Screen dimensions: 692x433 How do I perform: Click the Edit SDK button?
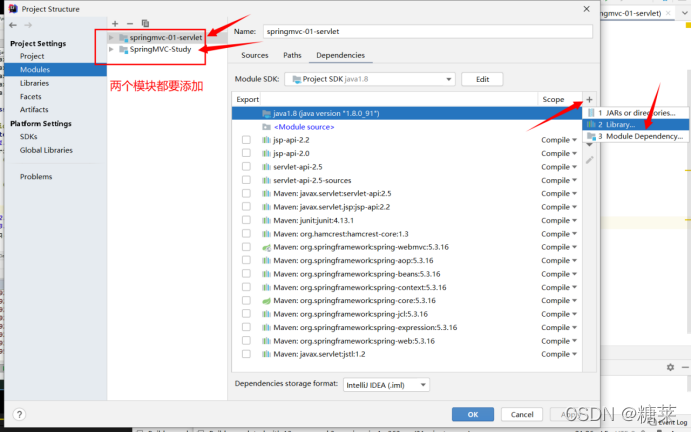pos(482,79)
